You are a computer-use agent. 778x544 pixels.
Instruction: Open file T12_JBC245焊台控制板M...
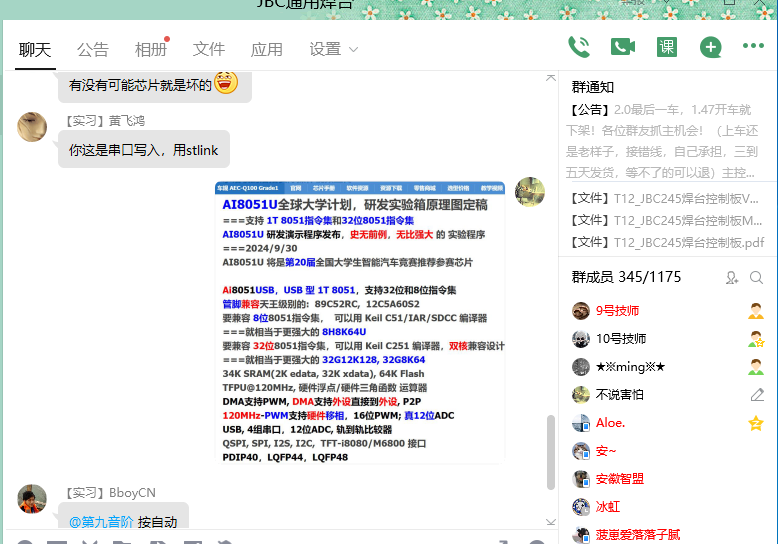pyautogui.click(x=665, y=221)
